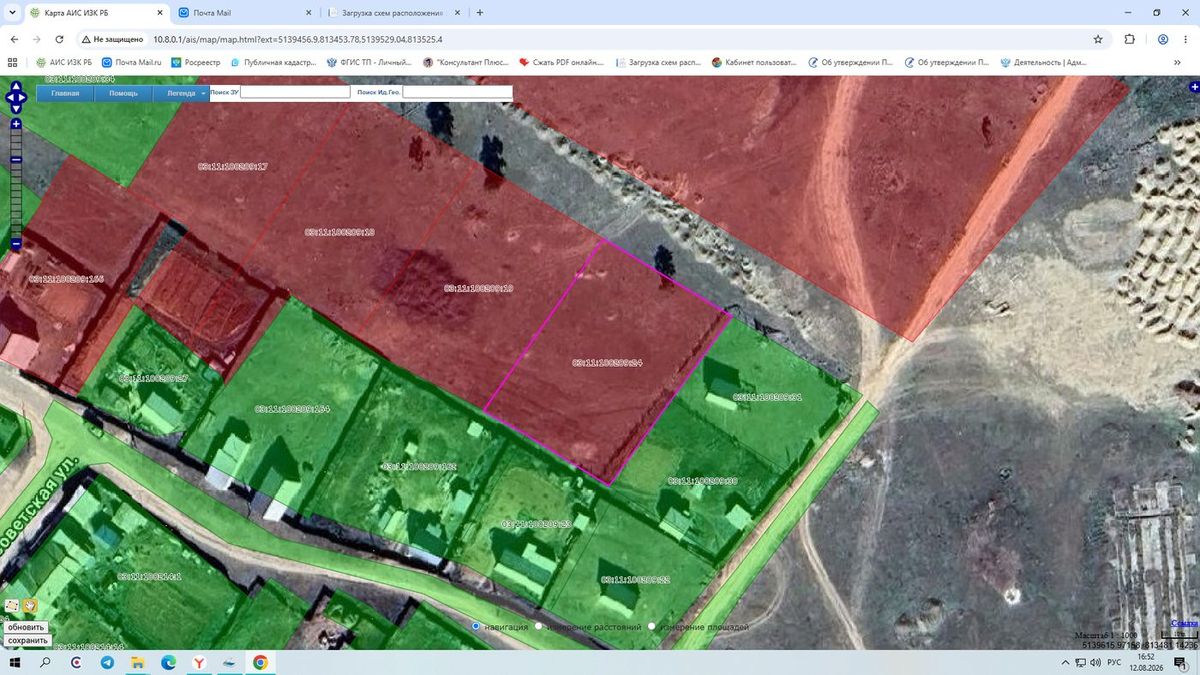This screenshot has height=675, width=1200.
Task: Select the измерение расстояний radio option
Action: click(x=539, y=626)
